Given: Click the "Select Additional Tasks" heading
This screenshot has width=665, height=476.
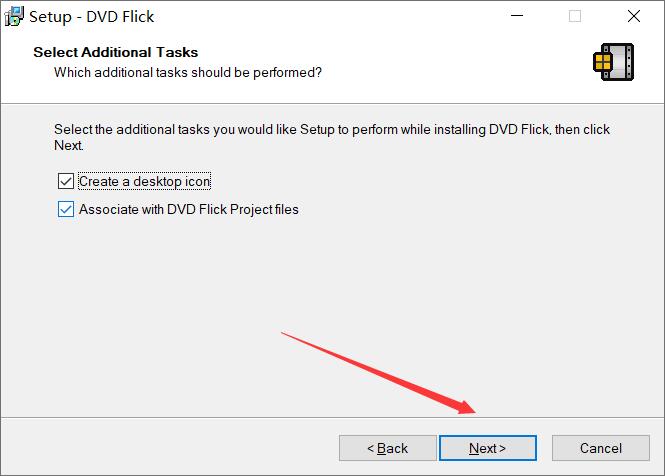Looking at the screenshot, I should pos(116,52).
